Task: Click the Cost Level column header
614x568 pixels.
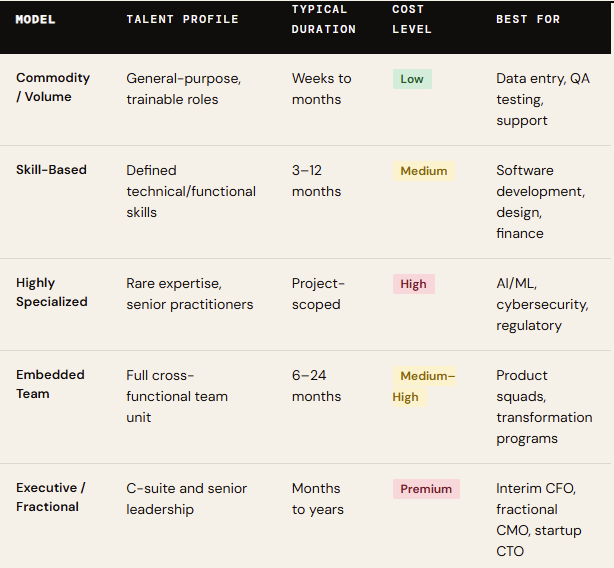Action: 412,19
